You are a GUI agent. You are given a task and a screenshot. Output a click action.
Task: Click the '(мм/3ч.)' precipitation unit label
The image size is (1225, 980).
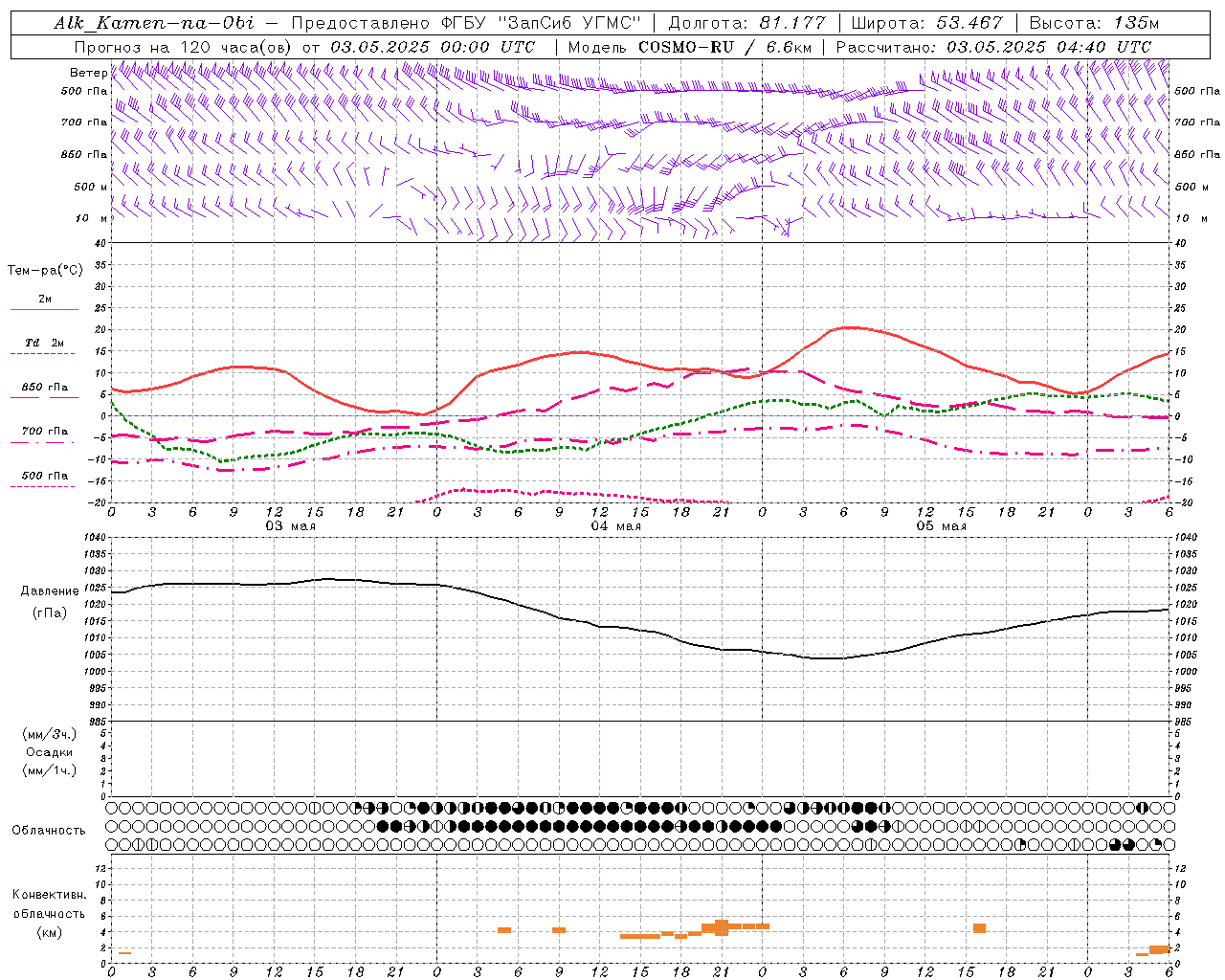pos(50,735)
